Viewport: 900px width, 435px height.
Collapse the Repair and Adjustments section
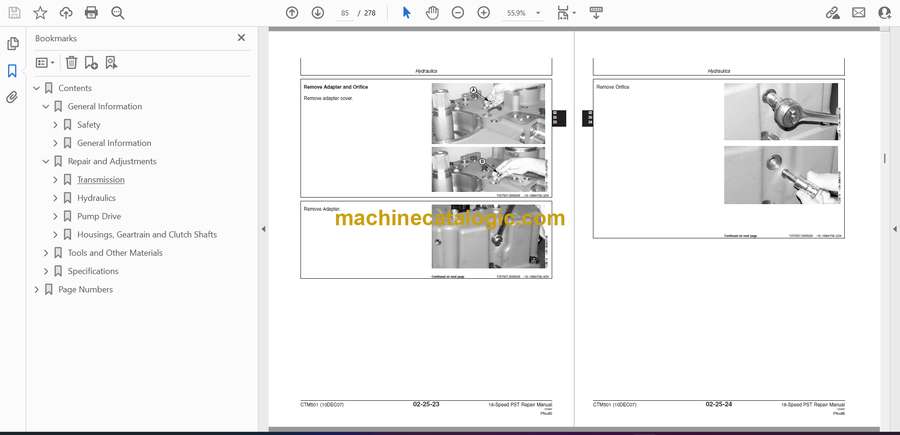45,161
